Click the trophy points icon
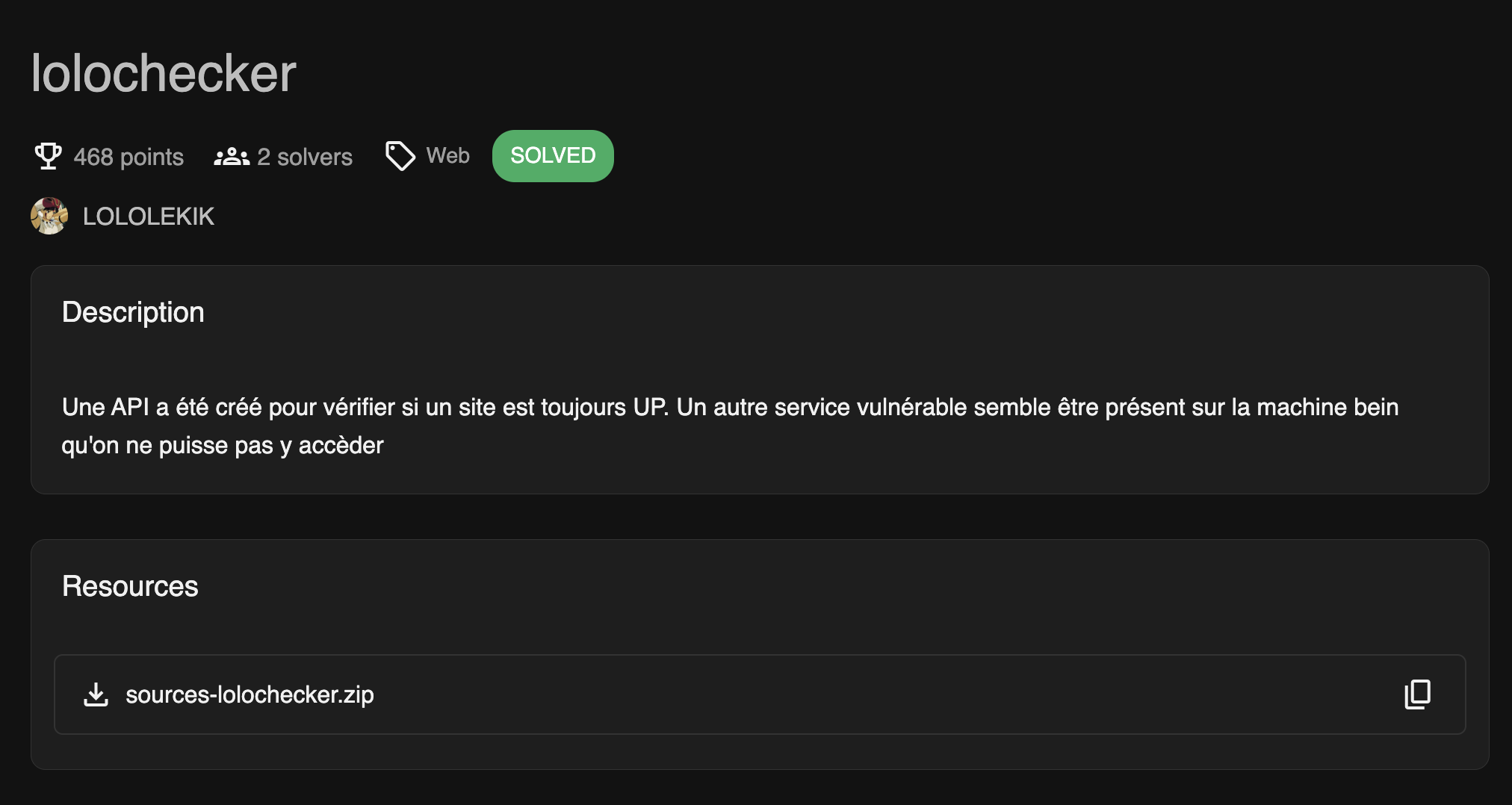Image resolution: width=1512 pixels, height=805 pixels. tap(49, 156)
